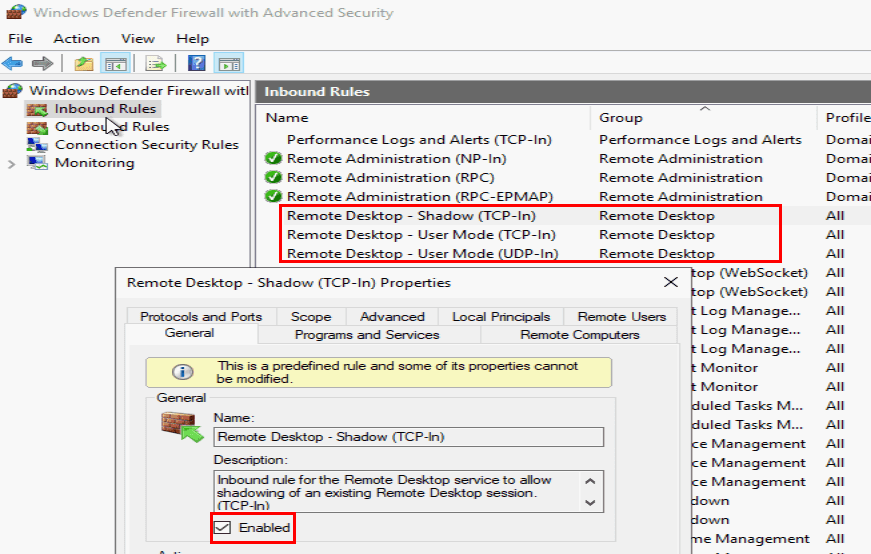
Task: Select Remote Administration (NP-In) rule
Action: click(397, 158)
